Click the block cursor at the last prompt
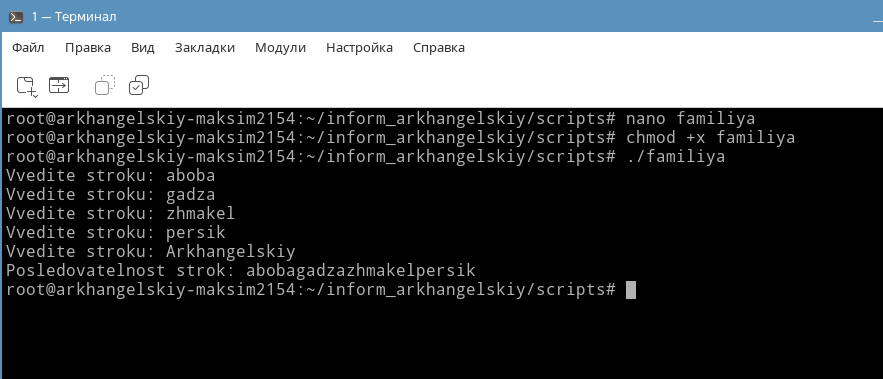This screenshot has width=883, height=379. [631, 290]
